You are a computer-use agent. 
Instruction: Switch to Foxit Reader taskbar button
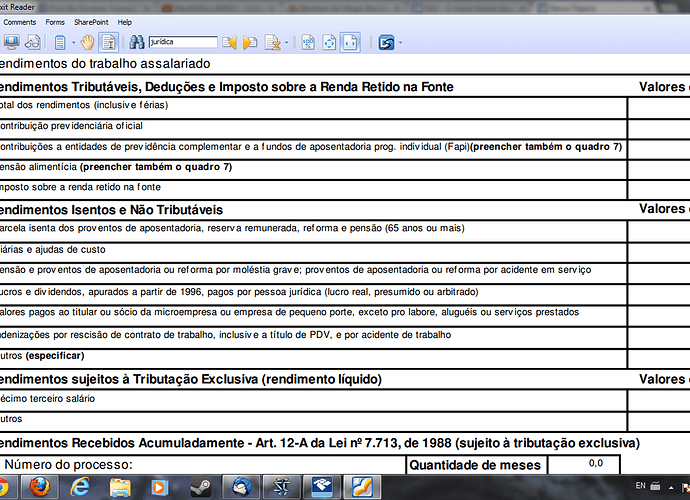click(x=362, y=487)
